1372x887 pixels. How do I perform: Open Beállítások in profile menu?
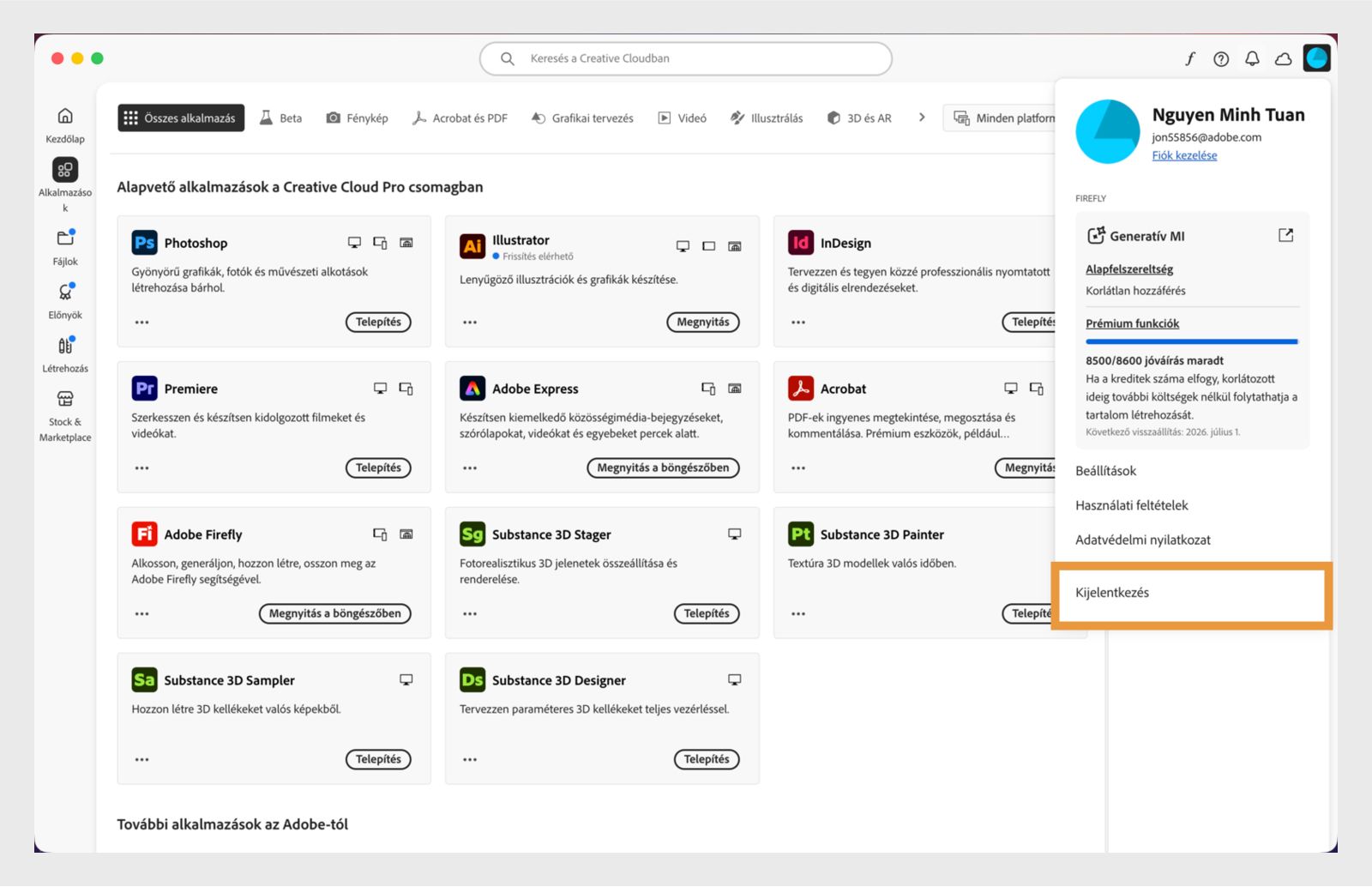click(x=1106, y=471)
